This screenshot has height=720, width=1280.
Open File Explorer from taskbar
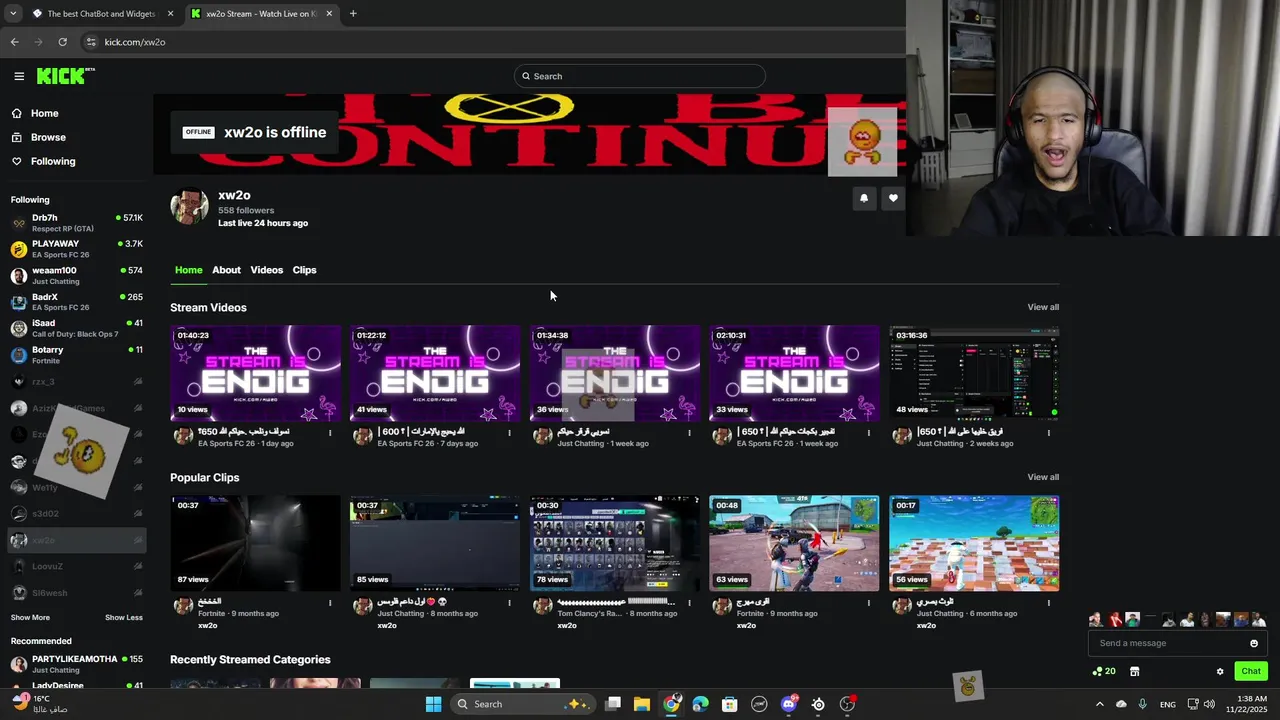pos(642,704)
